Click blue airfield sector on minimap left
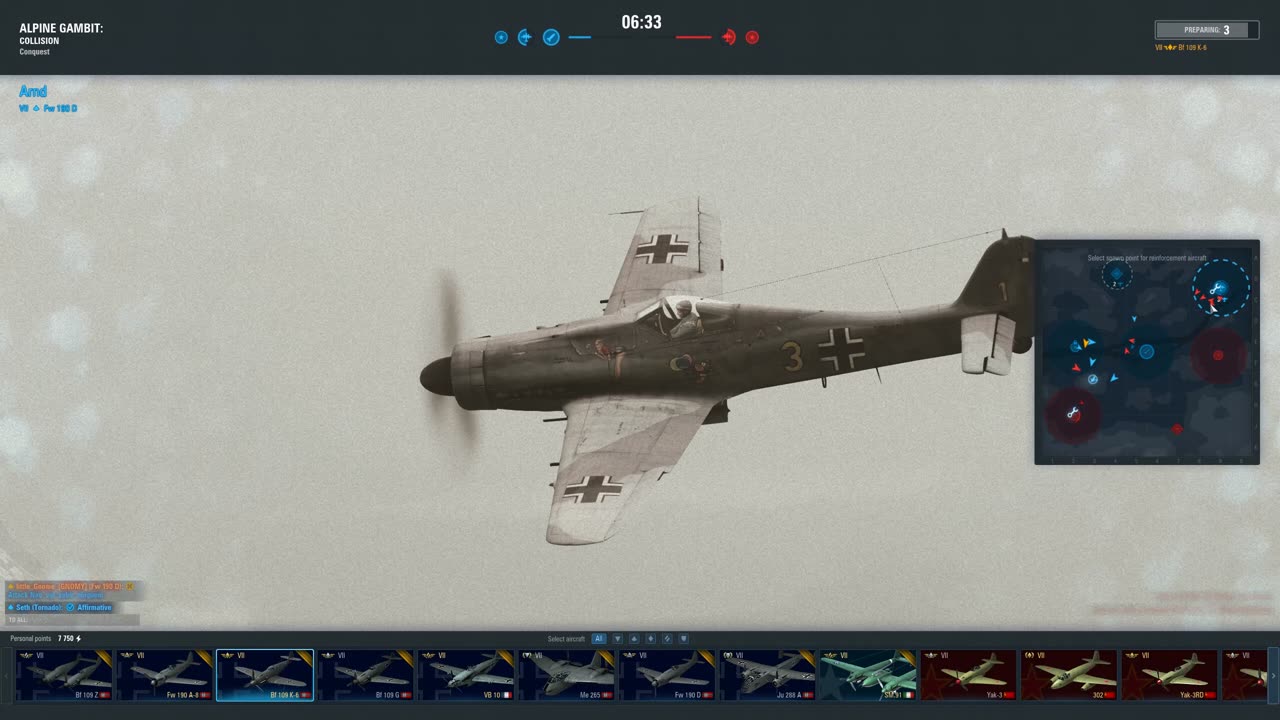The image size is (1280, 720). click(1076, 346)
